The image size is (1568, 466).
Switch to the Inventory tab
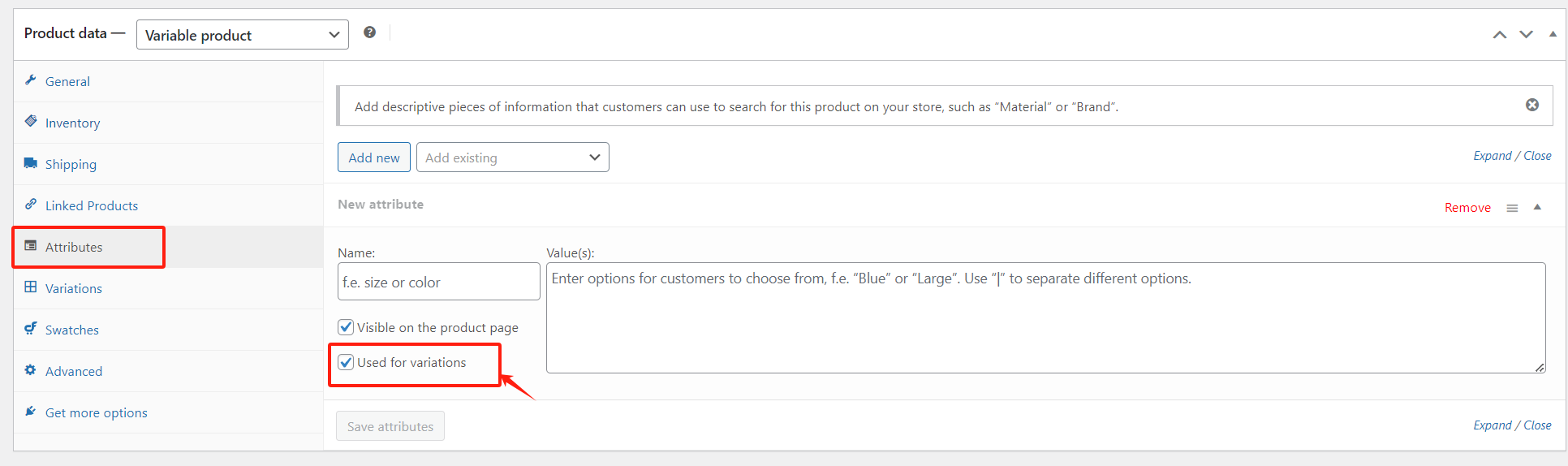[x=72, y=123]
